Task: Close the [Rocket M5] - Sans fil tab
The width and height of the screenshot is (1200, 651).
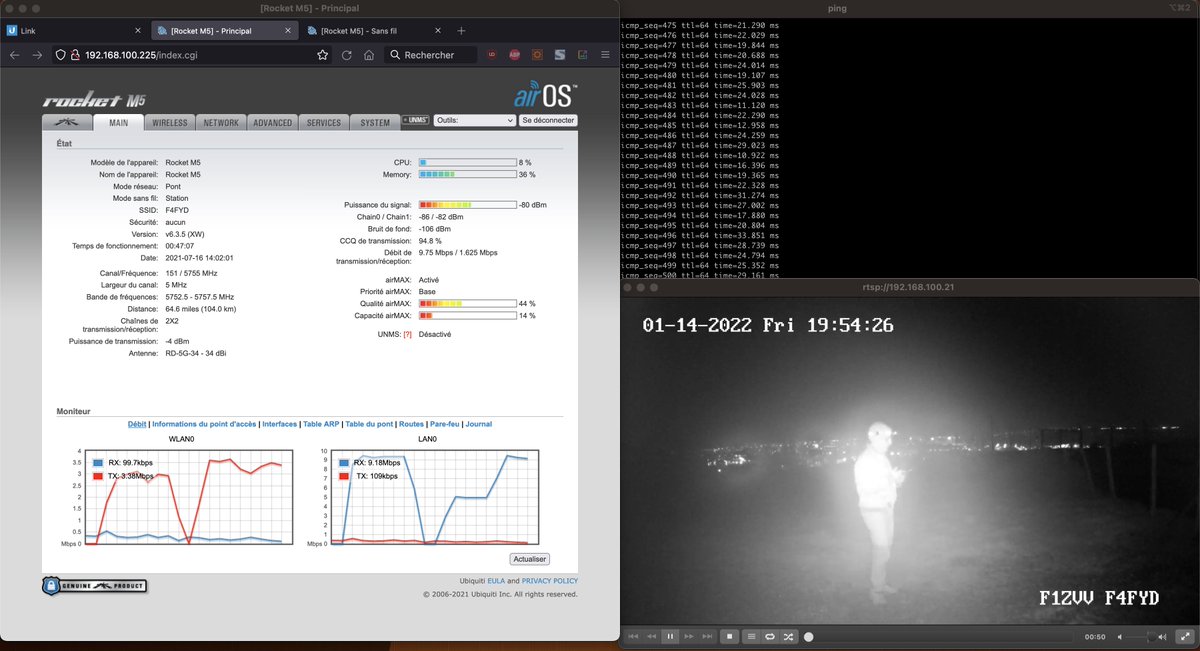Action: 438,31
